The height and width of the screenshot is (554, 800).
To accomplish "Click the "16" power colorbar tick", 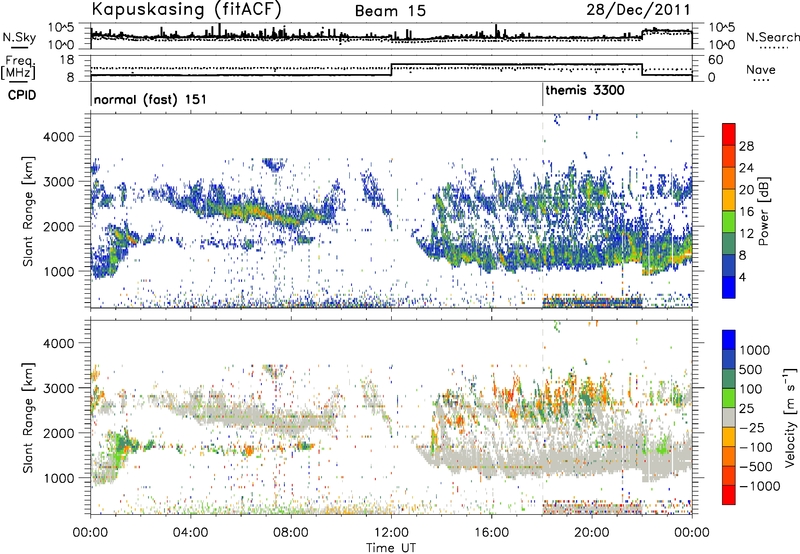I will 746,212.
